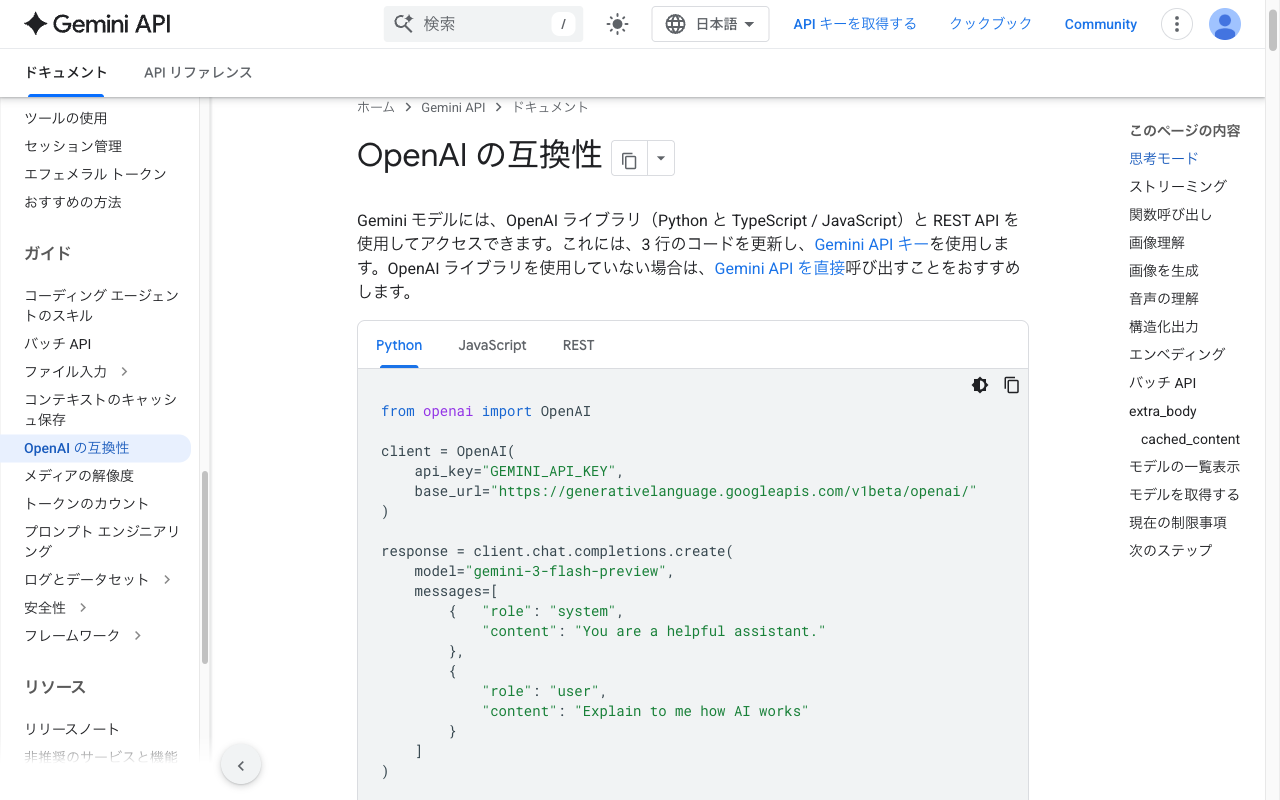Jump to 思考モード in page contents
This screenshot has height=800, width=1280.
1163,158
